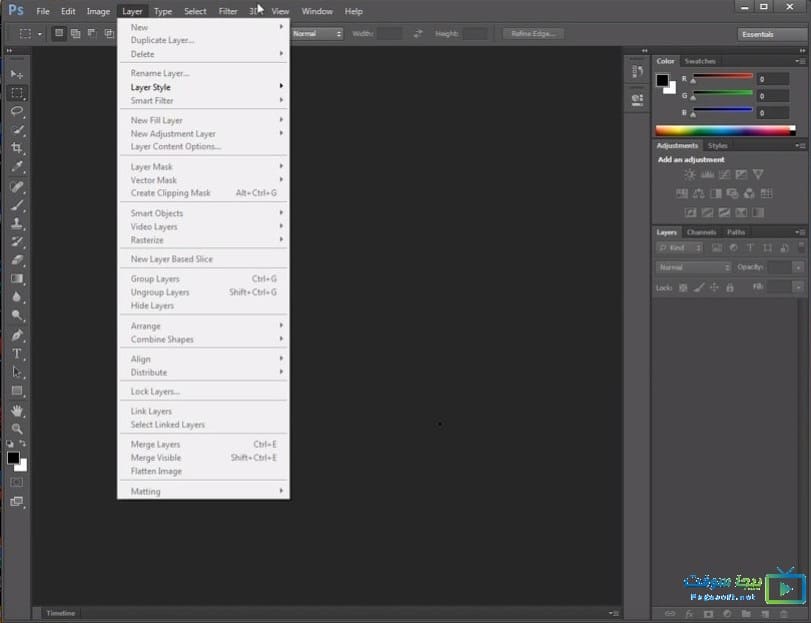
Task: Click the foreground color swatch in toolbox
Action: click(12, 457)
